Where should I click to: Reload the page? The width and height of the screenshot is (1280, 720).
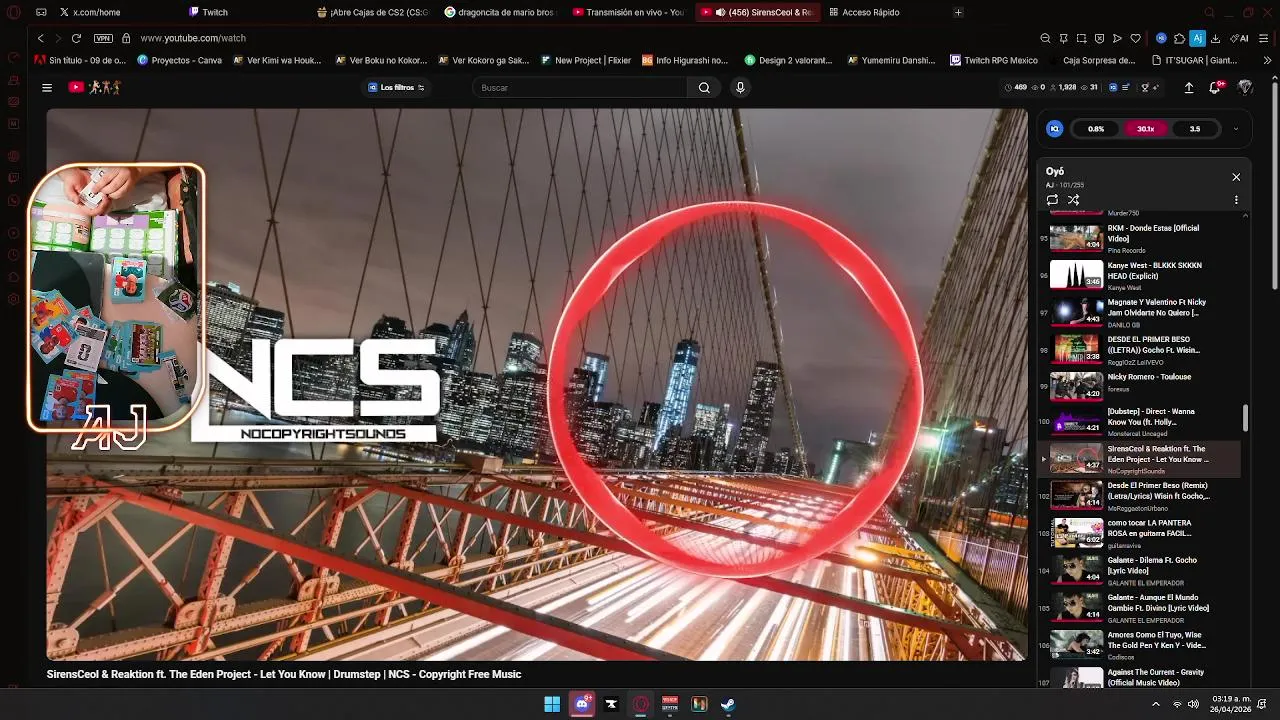click(x=76, y=38)
